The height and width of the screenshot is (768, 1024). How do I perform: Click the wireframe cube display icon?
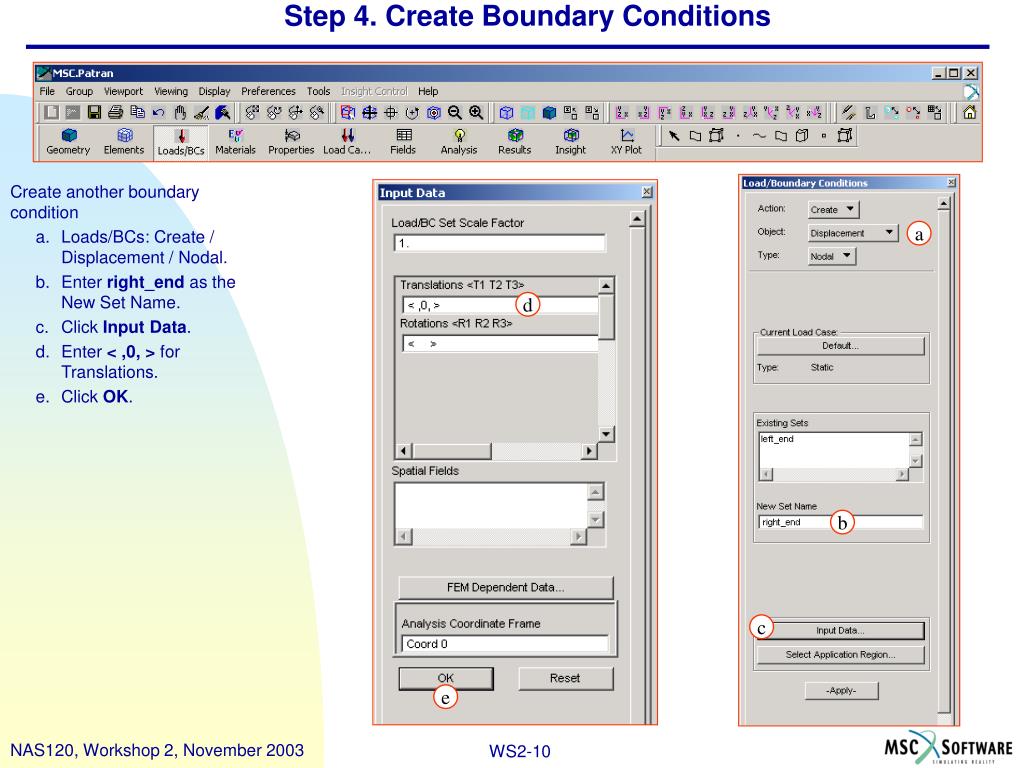click(506, 113)
